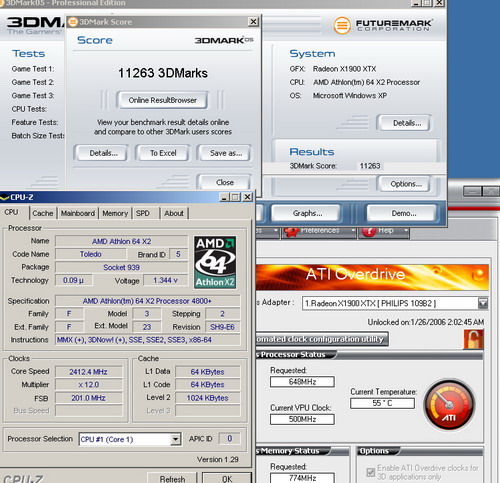This screenshot has height=483, width=500.
Task: Click the Current Temperature 55 °C field
Action: 382,403
